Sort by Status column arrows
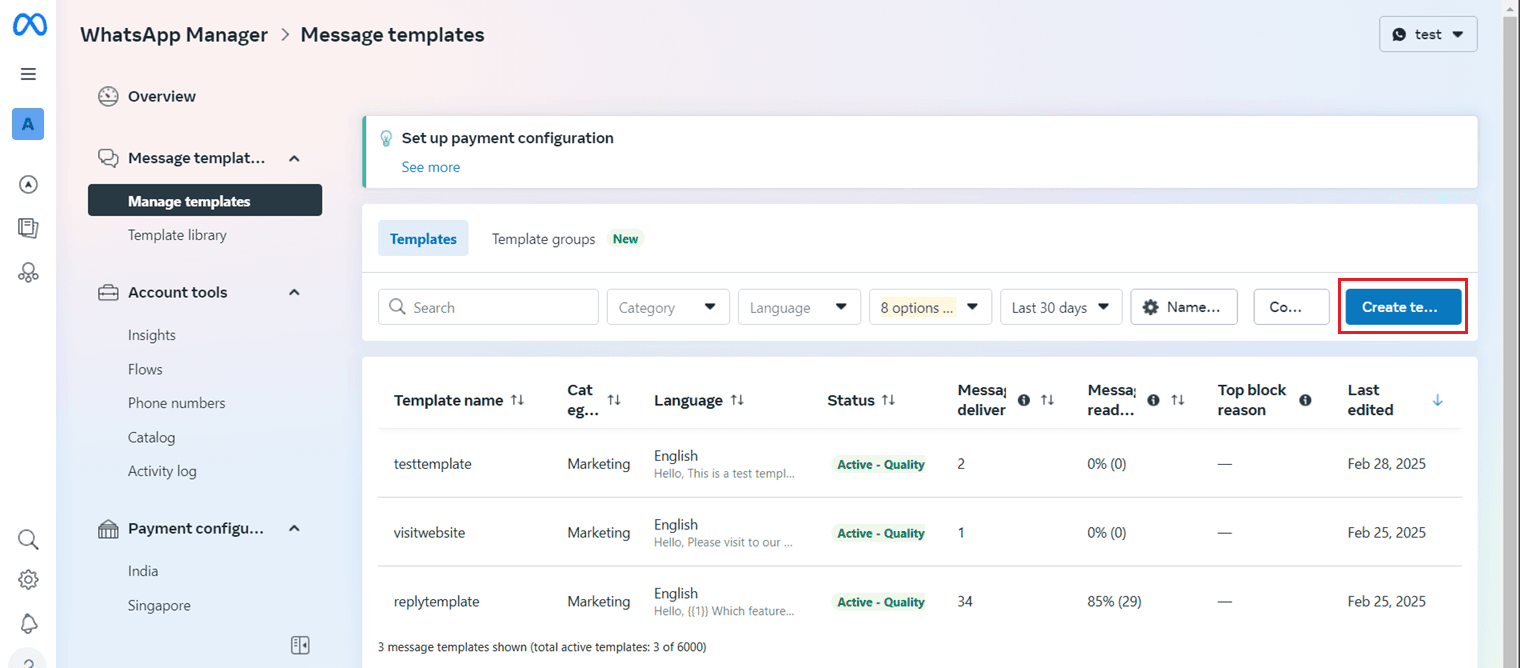Screen dimensions: 1520x668 888,400
